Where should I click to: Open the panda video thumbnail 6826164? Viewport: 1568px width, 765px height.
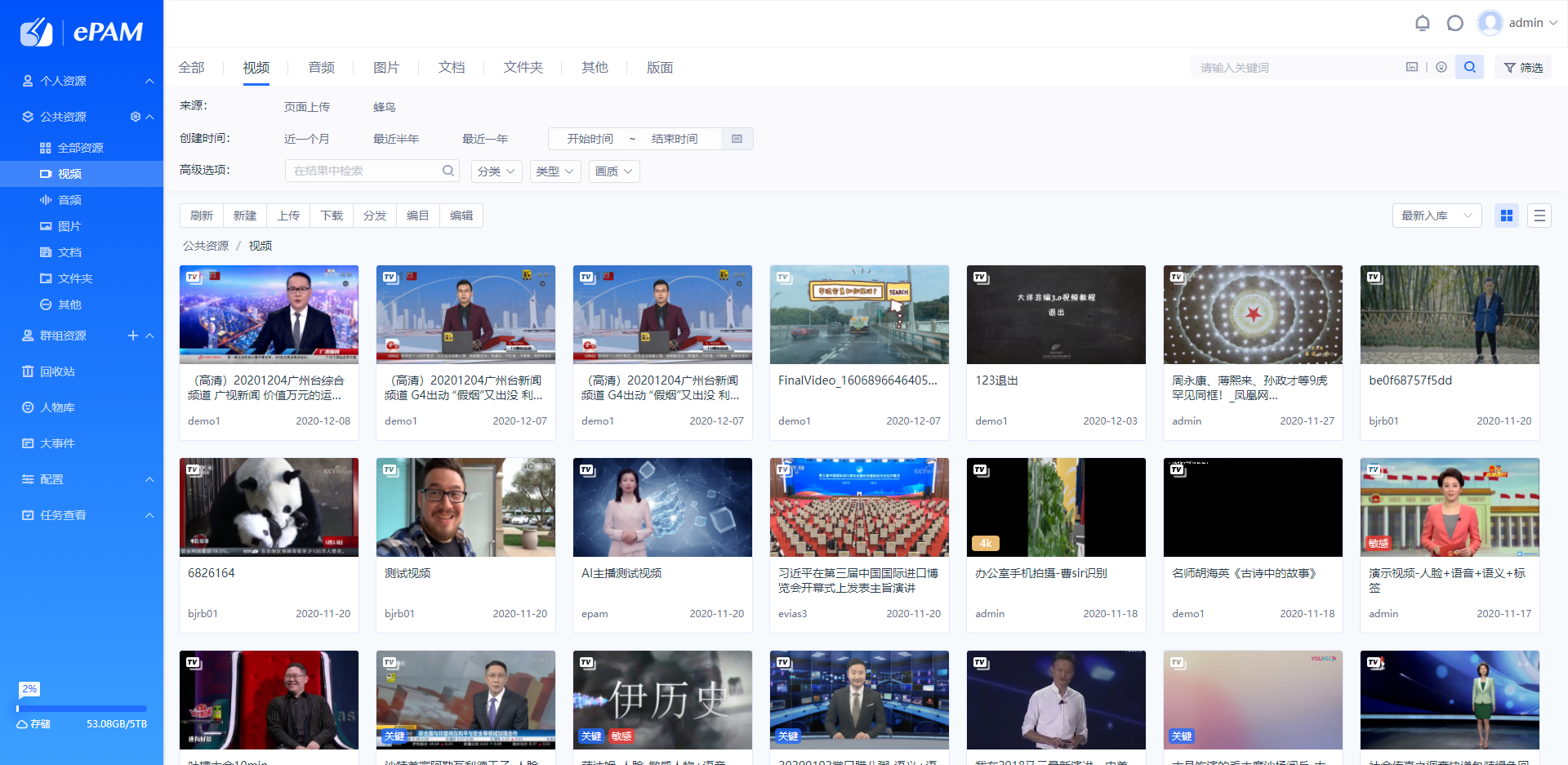(269, 507)
